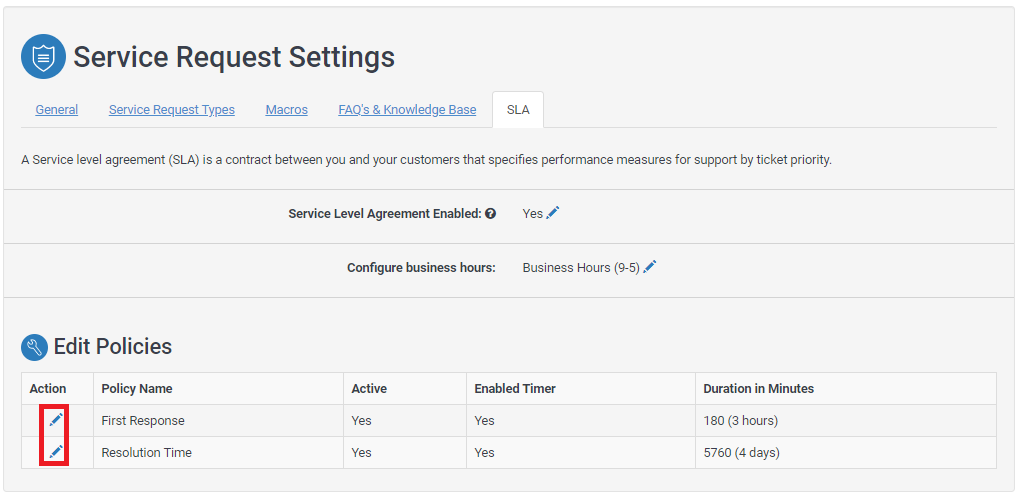Image resolution: width=1019 pixels, height=492 pixels.
Task: Click Enabled Timer Yes in Resolution Time row
Action: pos(484,452)
